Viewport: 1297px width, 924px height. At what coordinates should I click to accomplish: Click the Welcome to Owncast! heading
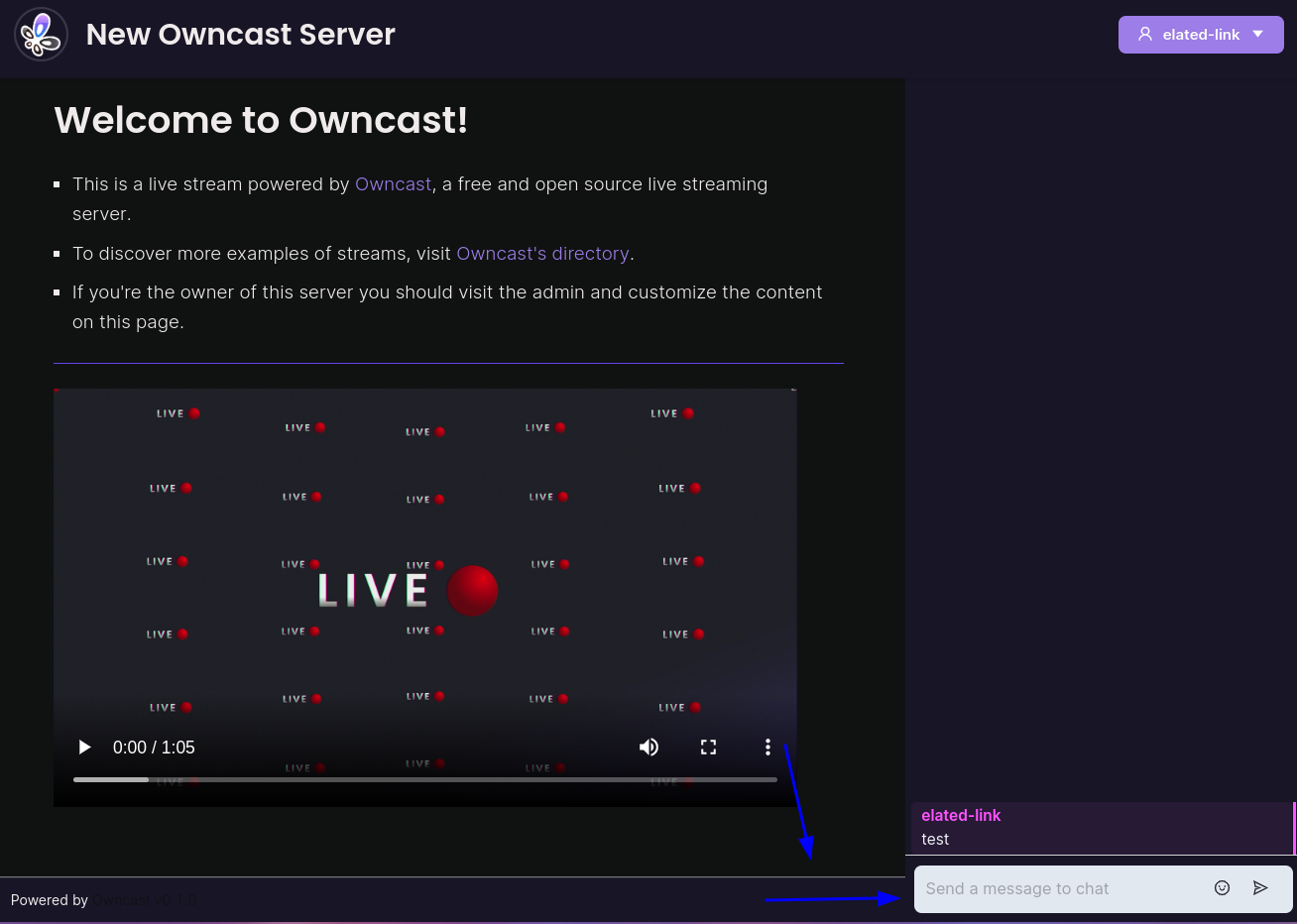(261, 120)
